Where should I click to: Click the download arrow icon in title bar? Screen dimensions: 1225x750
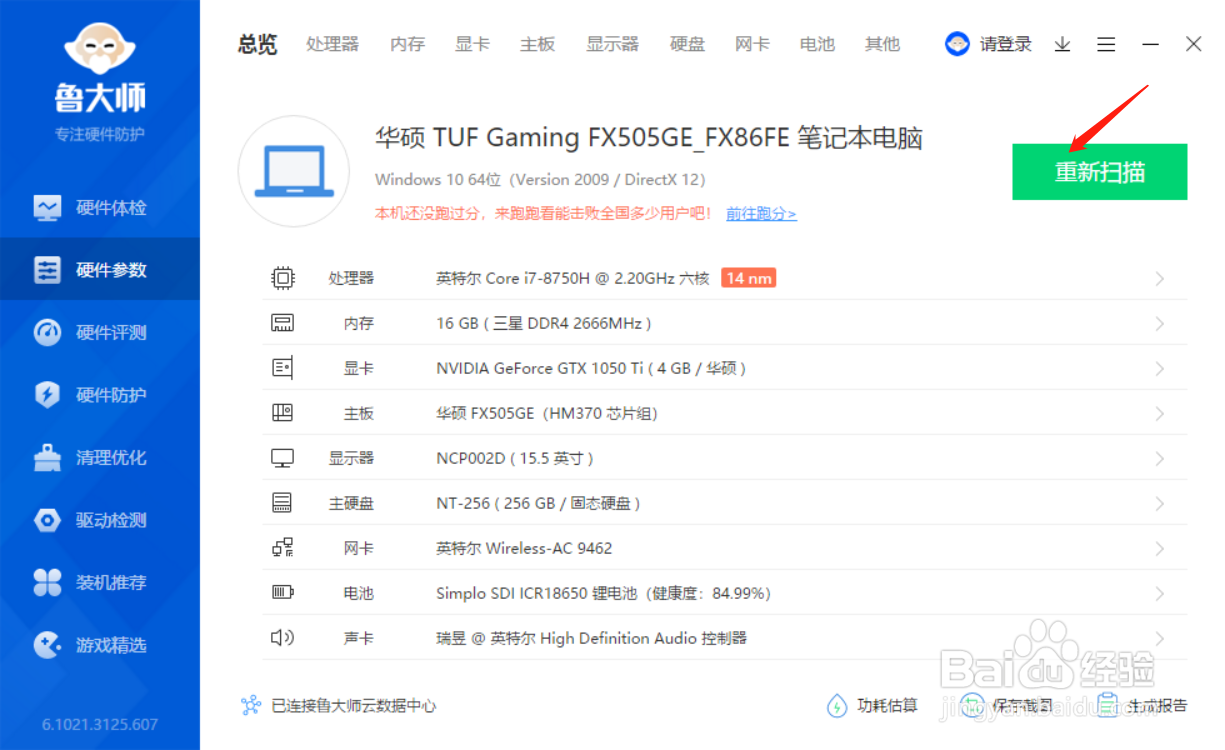pyautogui.click(x=1063, y=44)
